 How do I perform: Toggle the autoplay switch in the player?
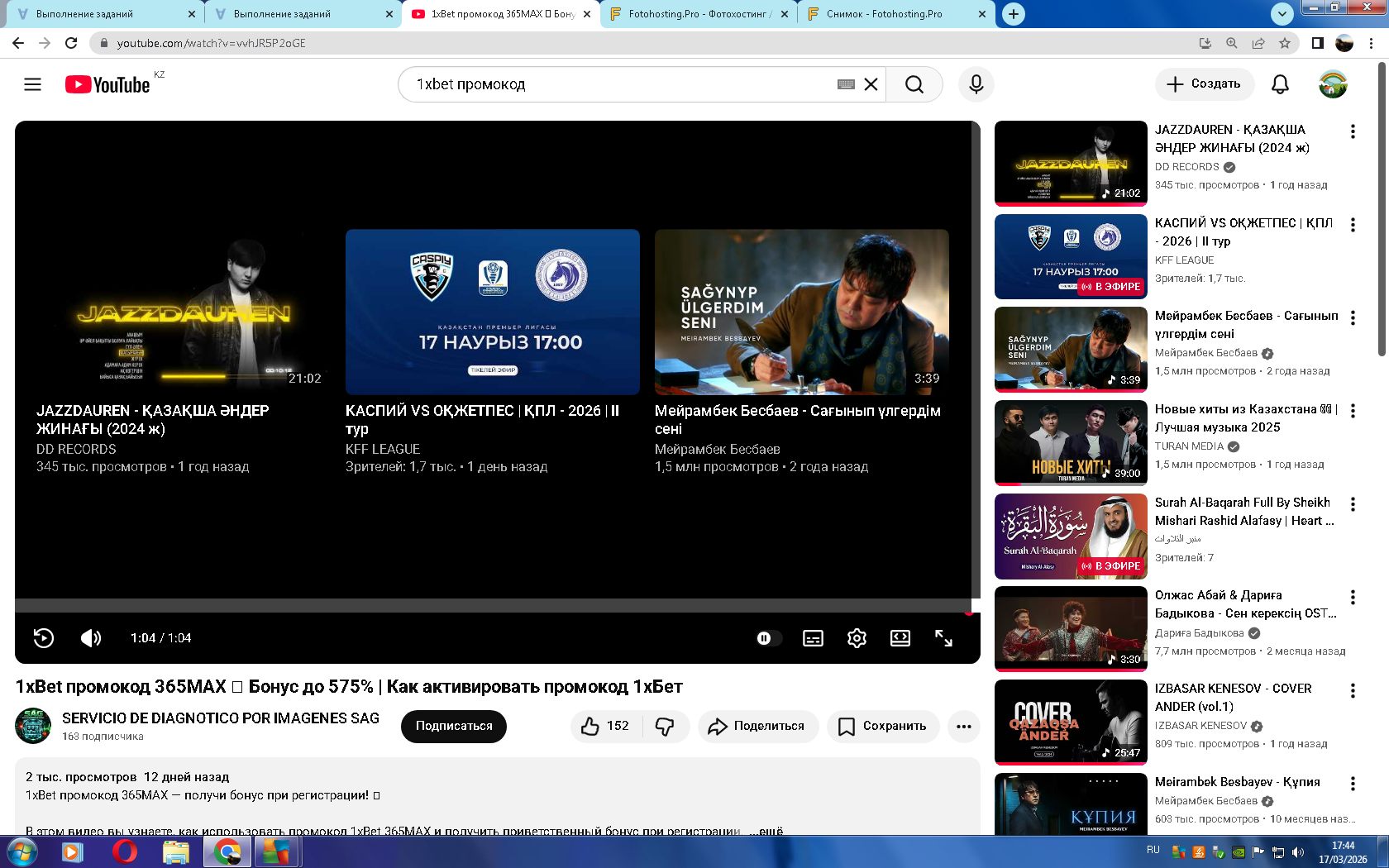768,638
